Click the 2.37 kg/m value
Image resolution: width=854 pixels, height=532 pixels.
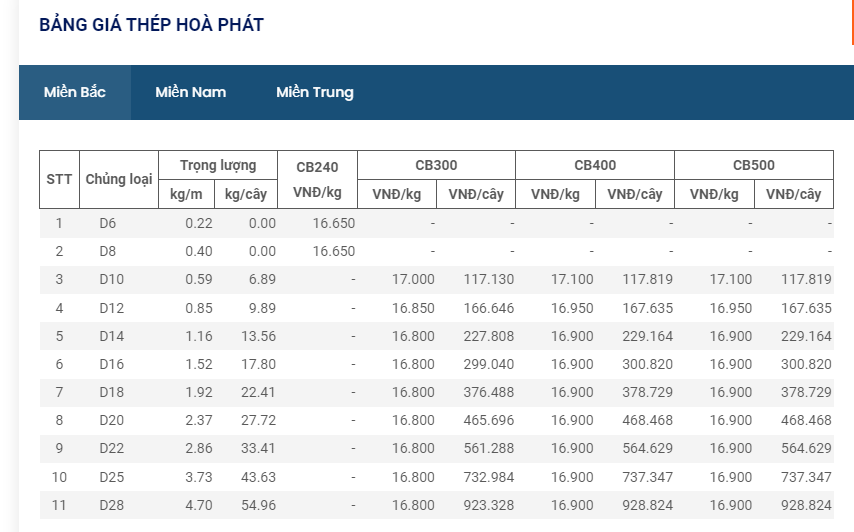pyautogui.click(x=199, y=420)
